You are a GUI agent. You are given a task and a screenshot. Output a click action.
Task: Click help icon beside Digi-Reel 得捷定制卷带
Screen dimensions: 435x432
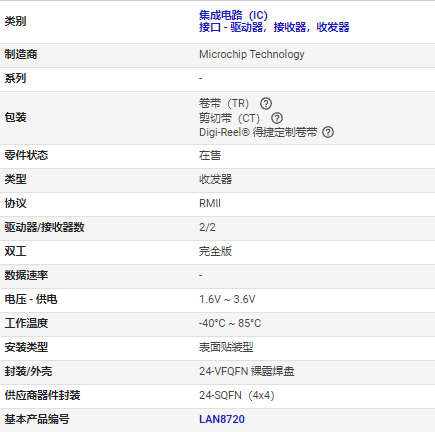[x=328, y=132]
